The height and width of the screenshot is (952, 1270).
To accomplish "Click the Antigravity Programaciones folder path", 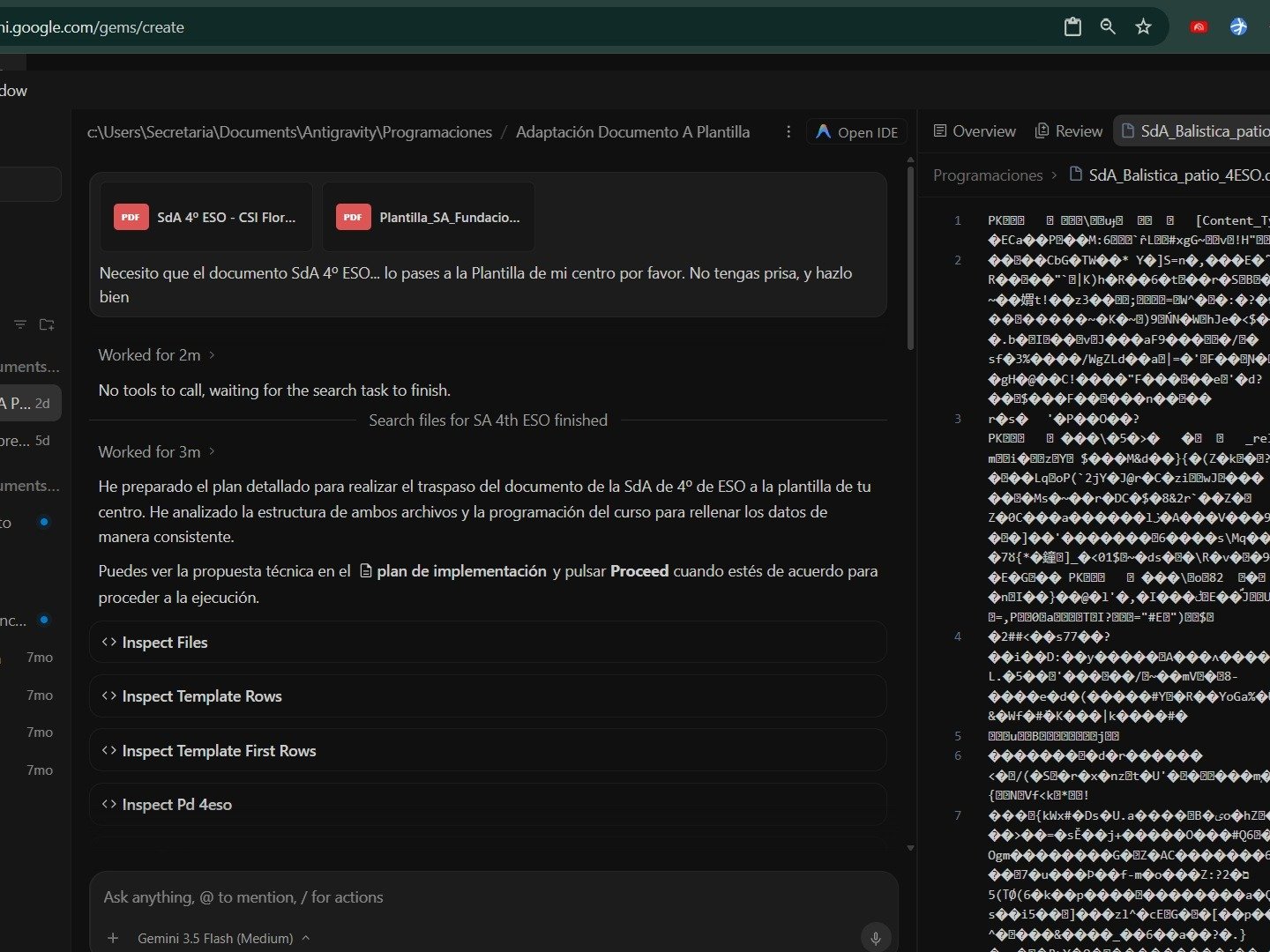I will tap(289, 132).
